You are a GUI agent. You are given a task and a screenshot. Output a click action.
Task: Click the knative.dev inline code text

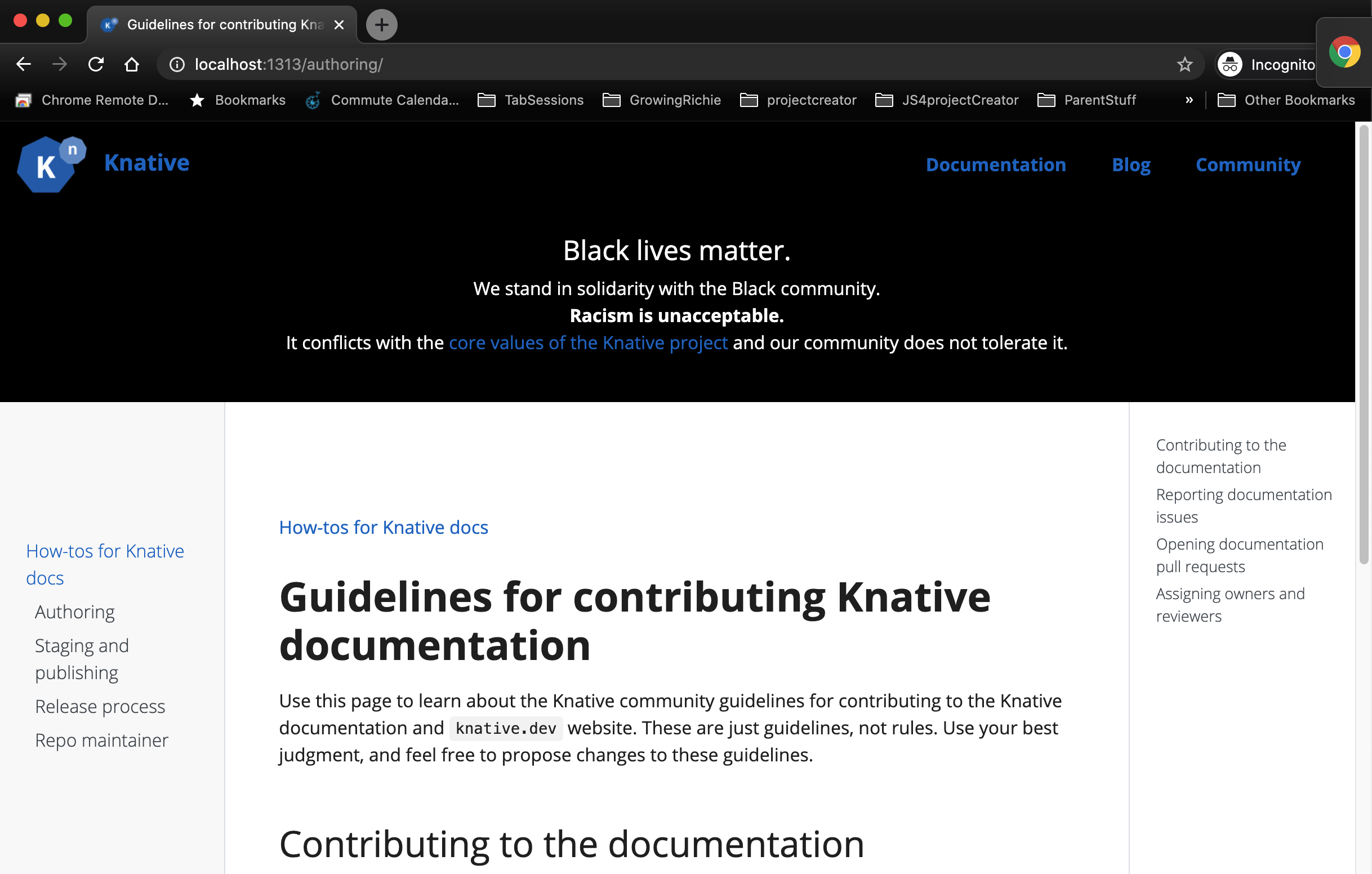pyautogui.click(x=506, y=729)
